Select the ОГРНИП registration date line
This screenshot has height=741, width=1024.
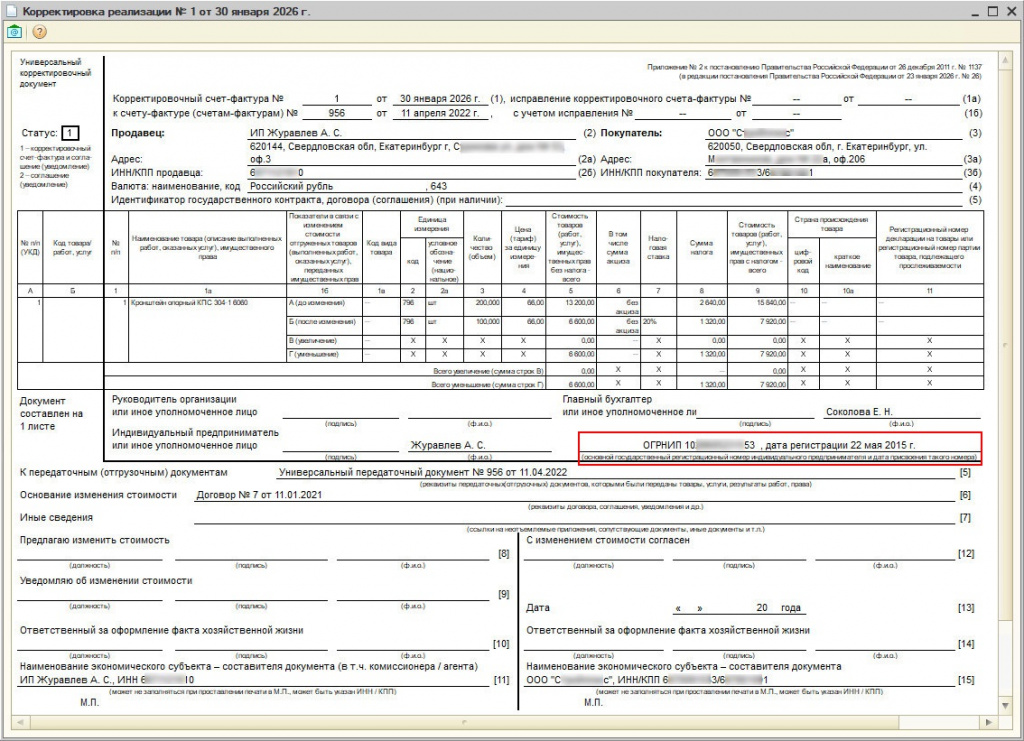click(x=779, y=445)
